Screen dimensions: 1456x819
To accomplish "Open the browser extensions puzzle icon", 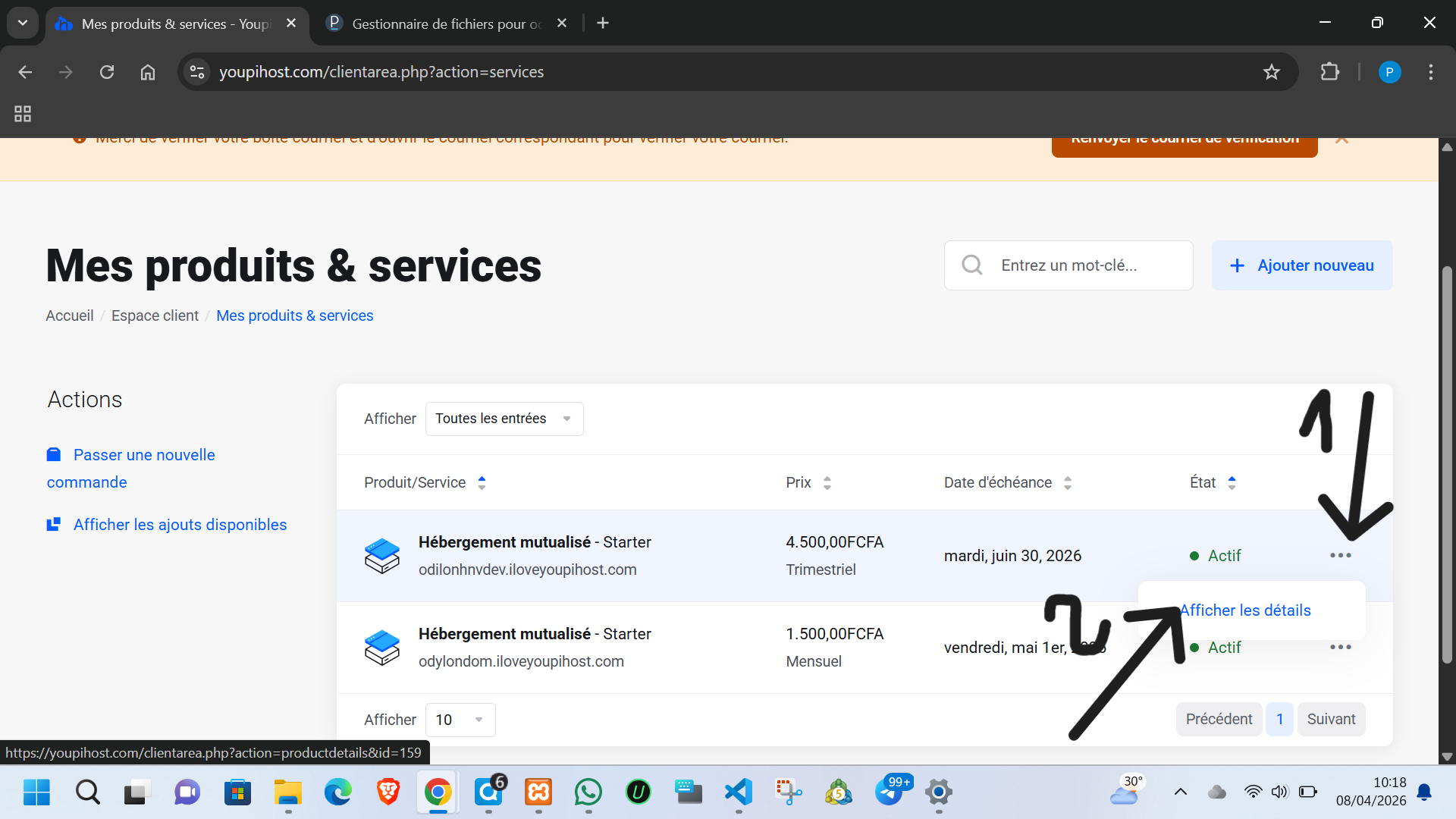I will [x=1329, y=72].
